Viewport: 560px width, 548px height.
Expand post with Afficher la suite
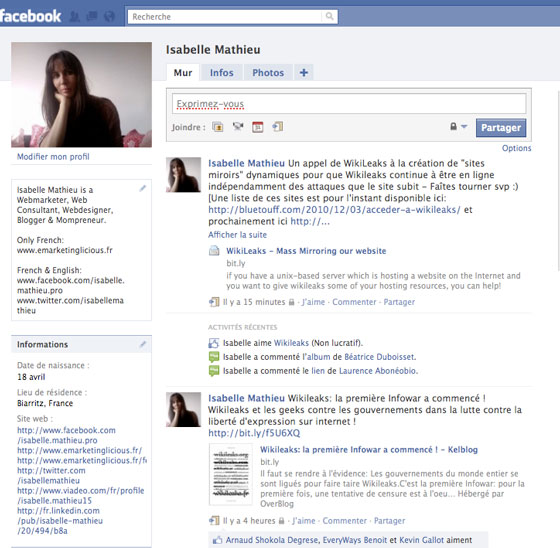pos(238,235)
